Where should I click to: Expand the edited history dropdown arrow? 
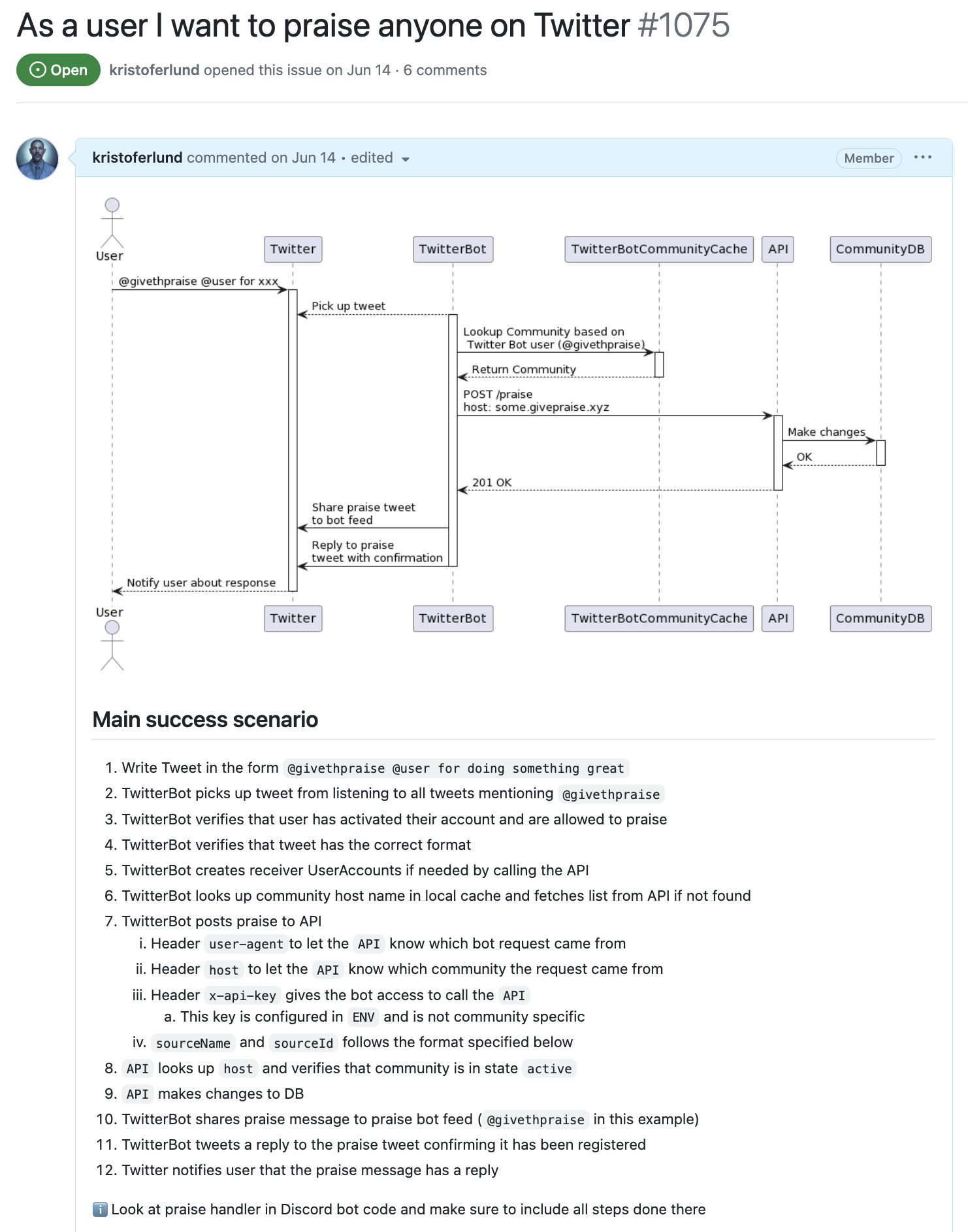click(x=405, y=159)
